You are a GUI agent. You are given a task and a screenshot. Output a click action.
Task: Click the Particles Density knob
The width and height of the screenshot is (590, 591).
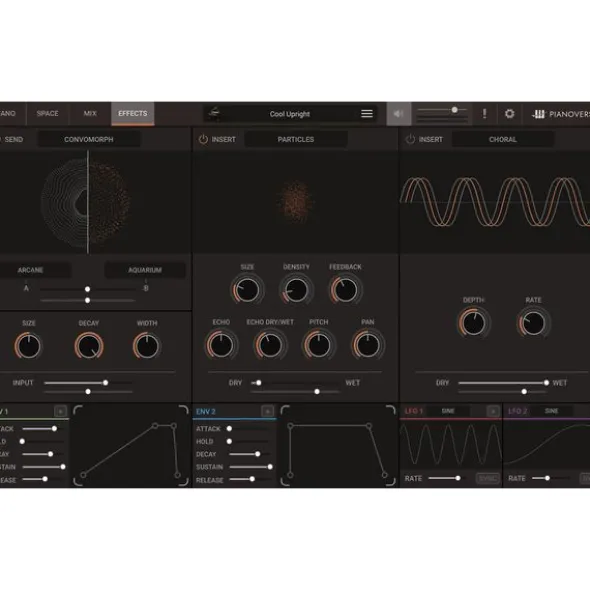coord(296,289)
